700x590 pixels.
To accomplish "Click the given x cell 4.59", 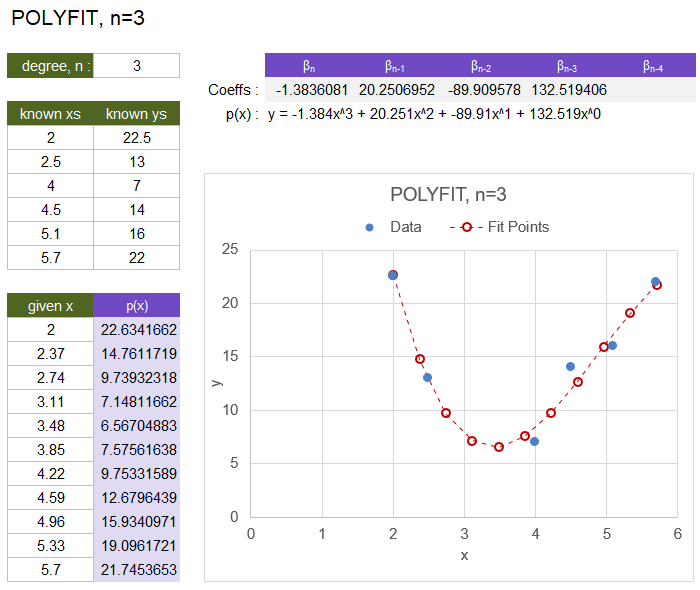I will (x=50, y=498).
